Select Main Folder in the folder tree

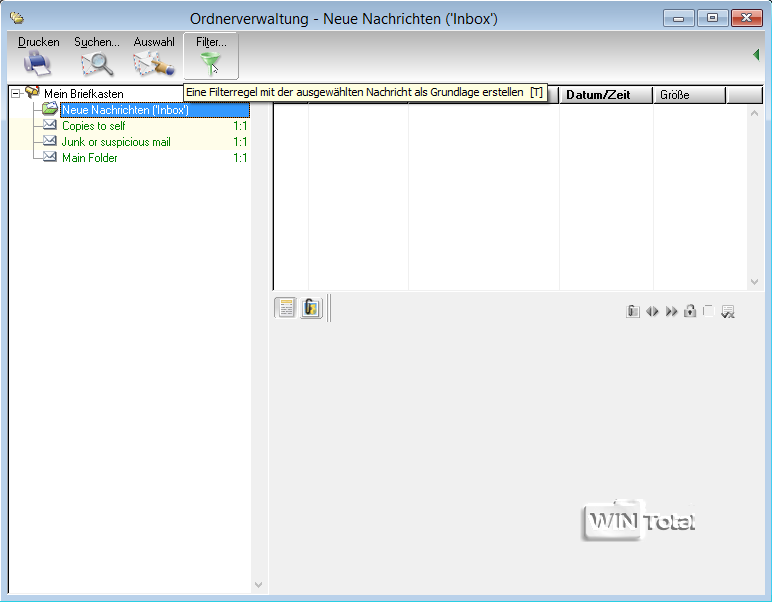pyautogui.click(x=90, y=158)
